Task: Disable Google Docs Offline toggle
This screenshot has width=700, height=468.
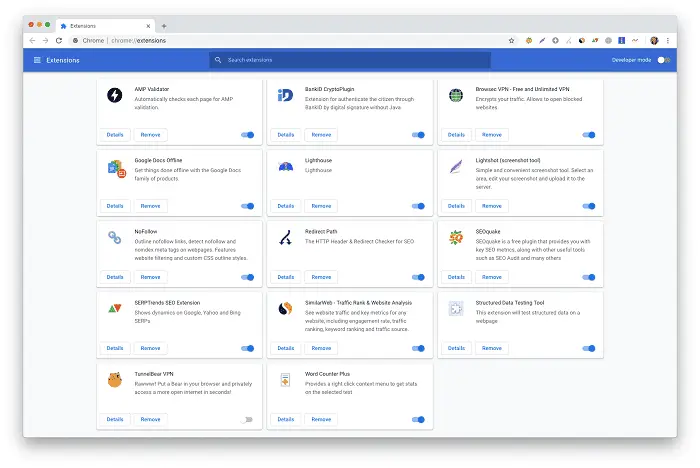Action: tap(247, 206)
